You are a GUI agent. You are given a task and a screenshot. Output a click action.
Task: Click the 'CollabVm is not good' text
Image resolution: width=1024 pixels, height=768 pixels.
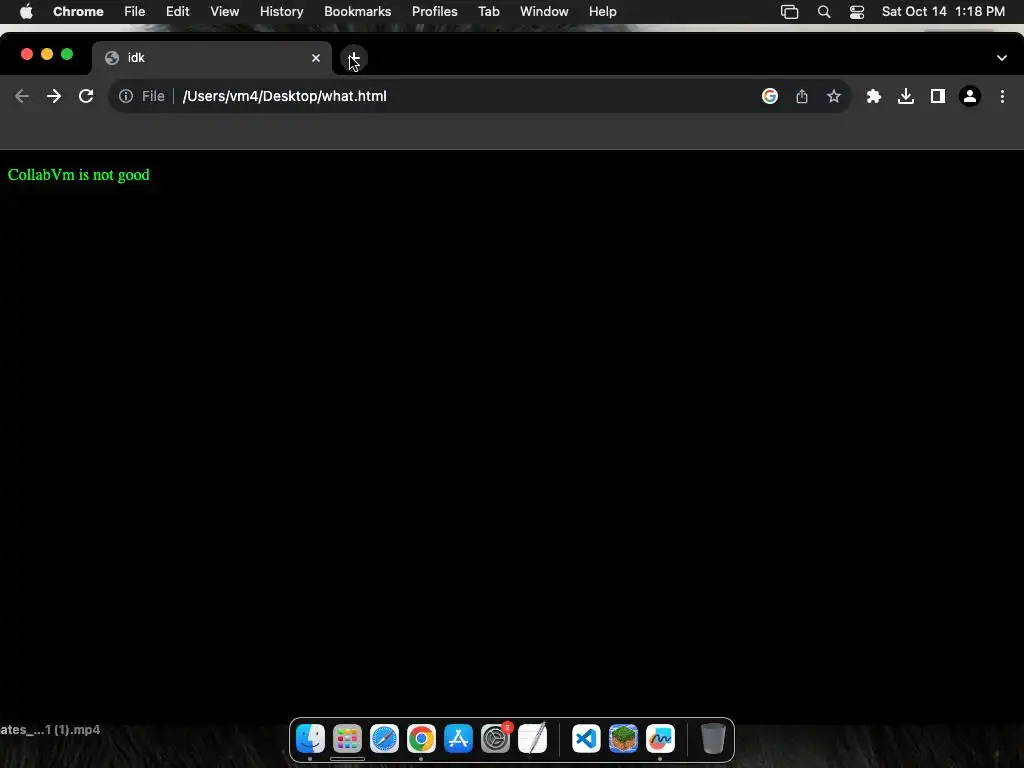click(x=79, y=175)
